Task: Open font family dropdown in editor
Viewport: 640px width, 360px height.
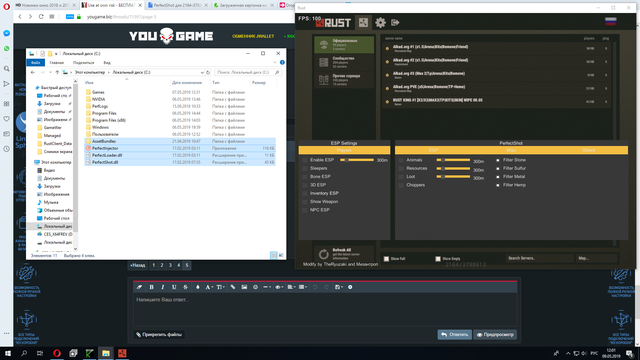Action: 209,287
